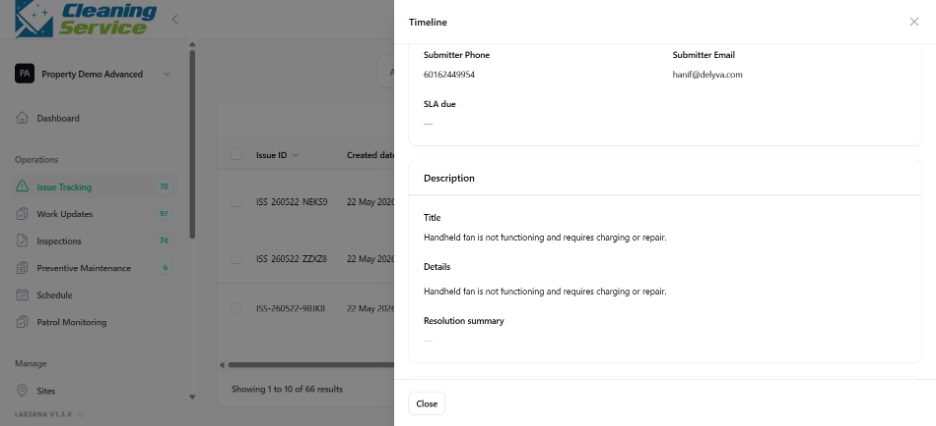
Task: Click the Issue Tracking warning triangle icon
Action: click(22, 187)
